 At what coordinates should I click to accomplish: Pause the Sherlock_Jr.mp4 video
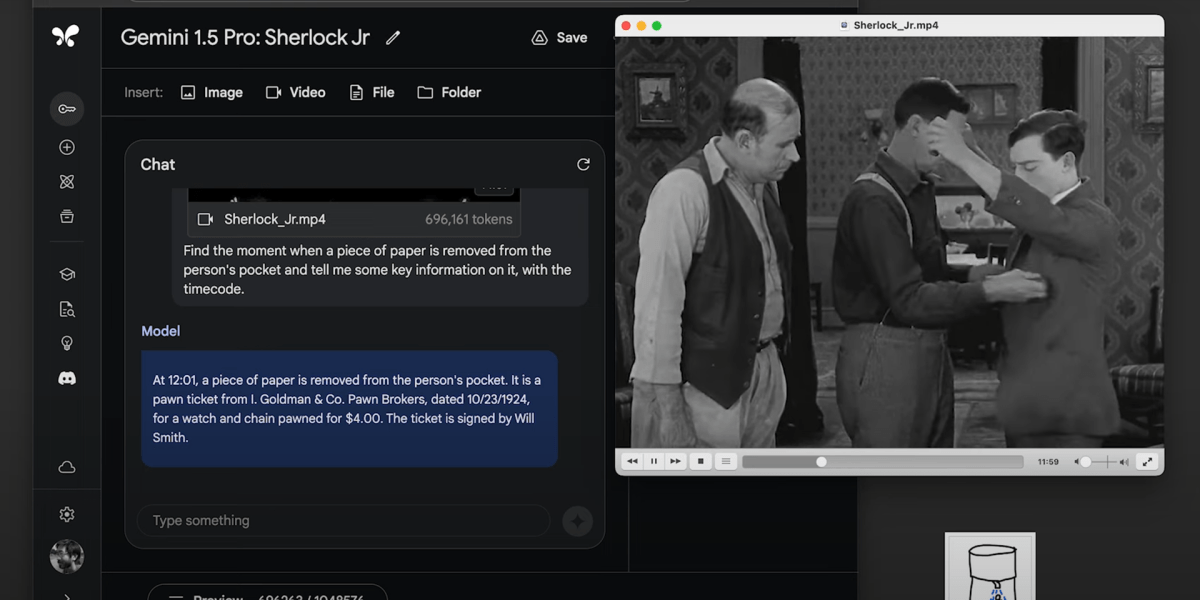coord(654,461)
